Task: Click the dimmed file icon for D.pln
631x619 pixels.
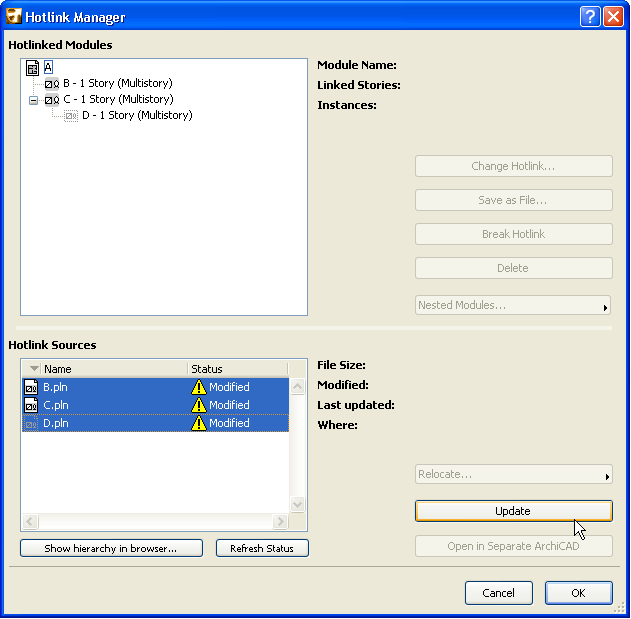Action: point(31,424)
